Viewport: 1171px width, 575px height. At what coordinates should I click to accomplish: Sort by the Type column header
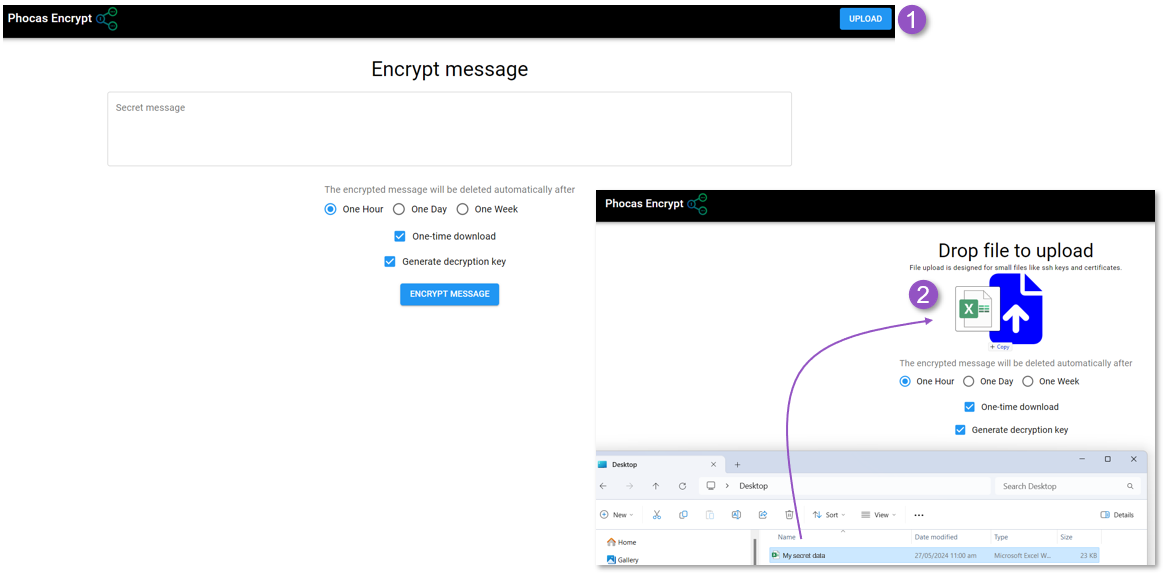pos(1001,537)
